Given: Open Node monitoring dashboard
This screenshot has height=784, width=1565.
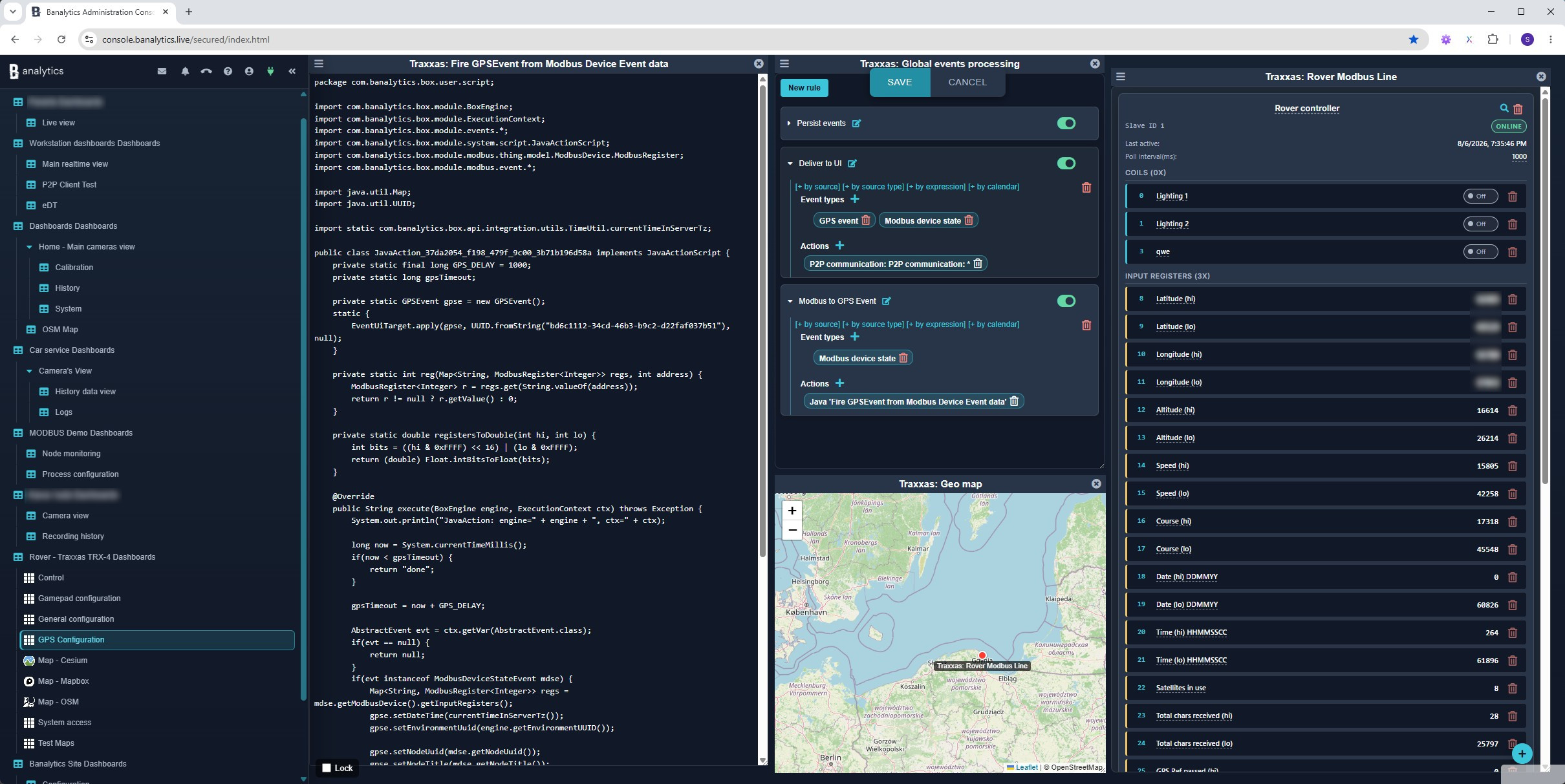Looking at the screenshot, I should tap(71, 454).
